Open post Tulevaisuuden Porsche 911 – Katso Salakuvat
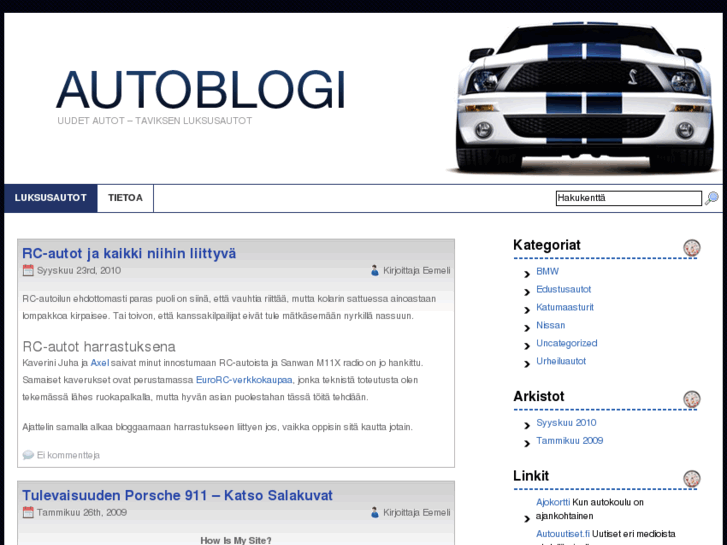Image resolution: width=727 pixels, height=545 pixels. pyautogui.click(x=177, y=495)
